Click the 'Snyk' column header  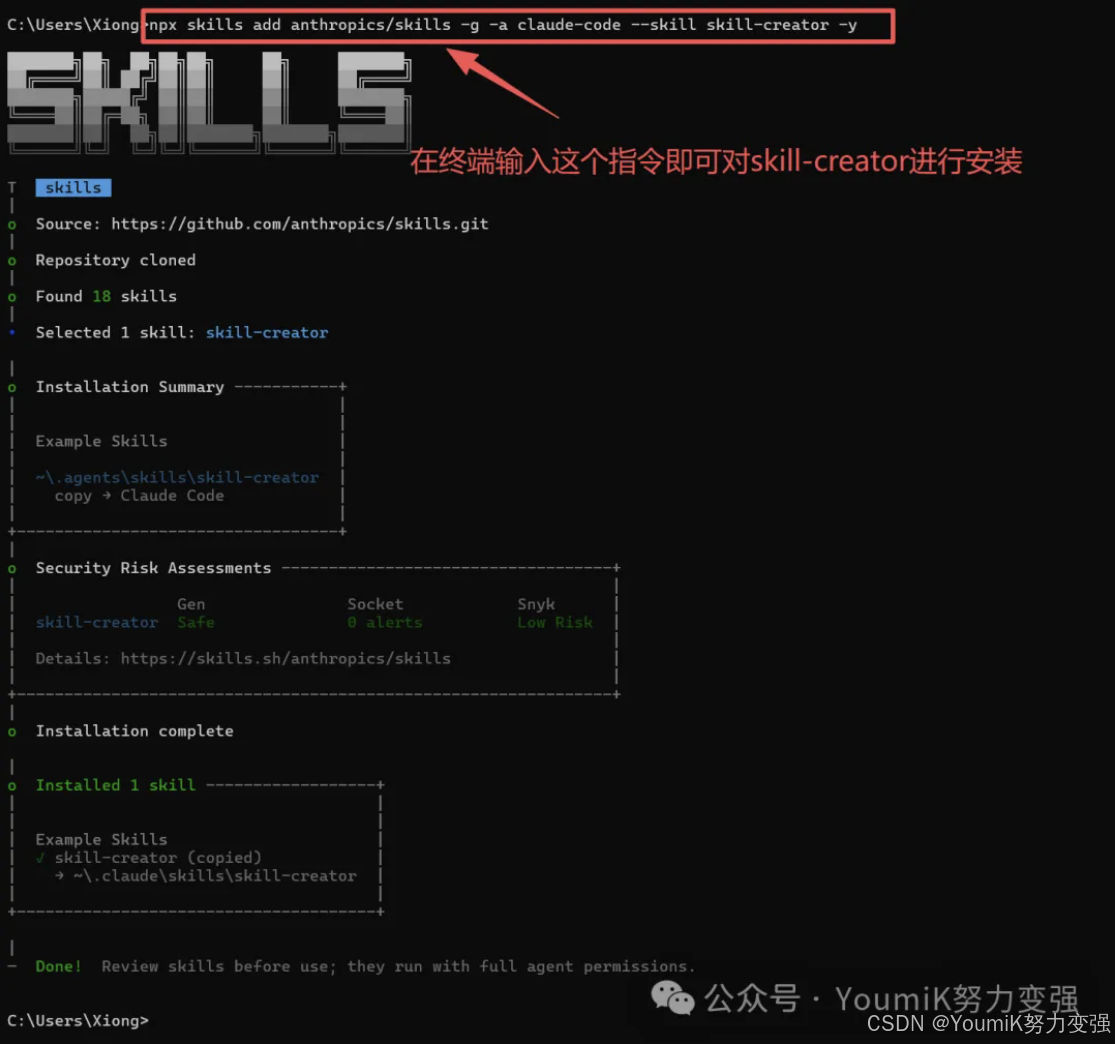point(535,604)
